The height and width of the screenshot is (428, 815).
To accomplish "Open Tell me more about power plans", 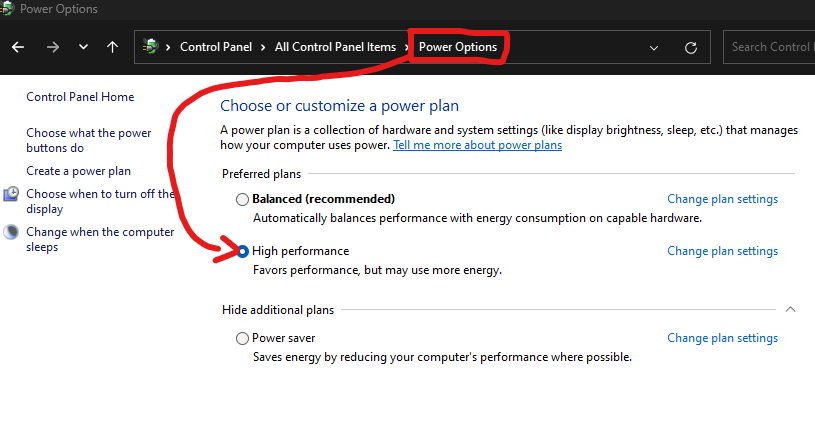I will pyautogui.click(x=477, y=145).
